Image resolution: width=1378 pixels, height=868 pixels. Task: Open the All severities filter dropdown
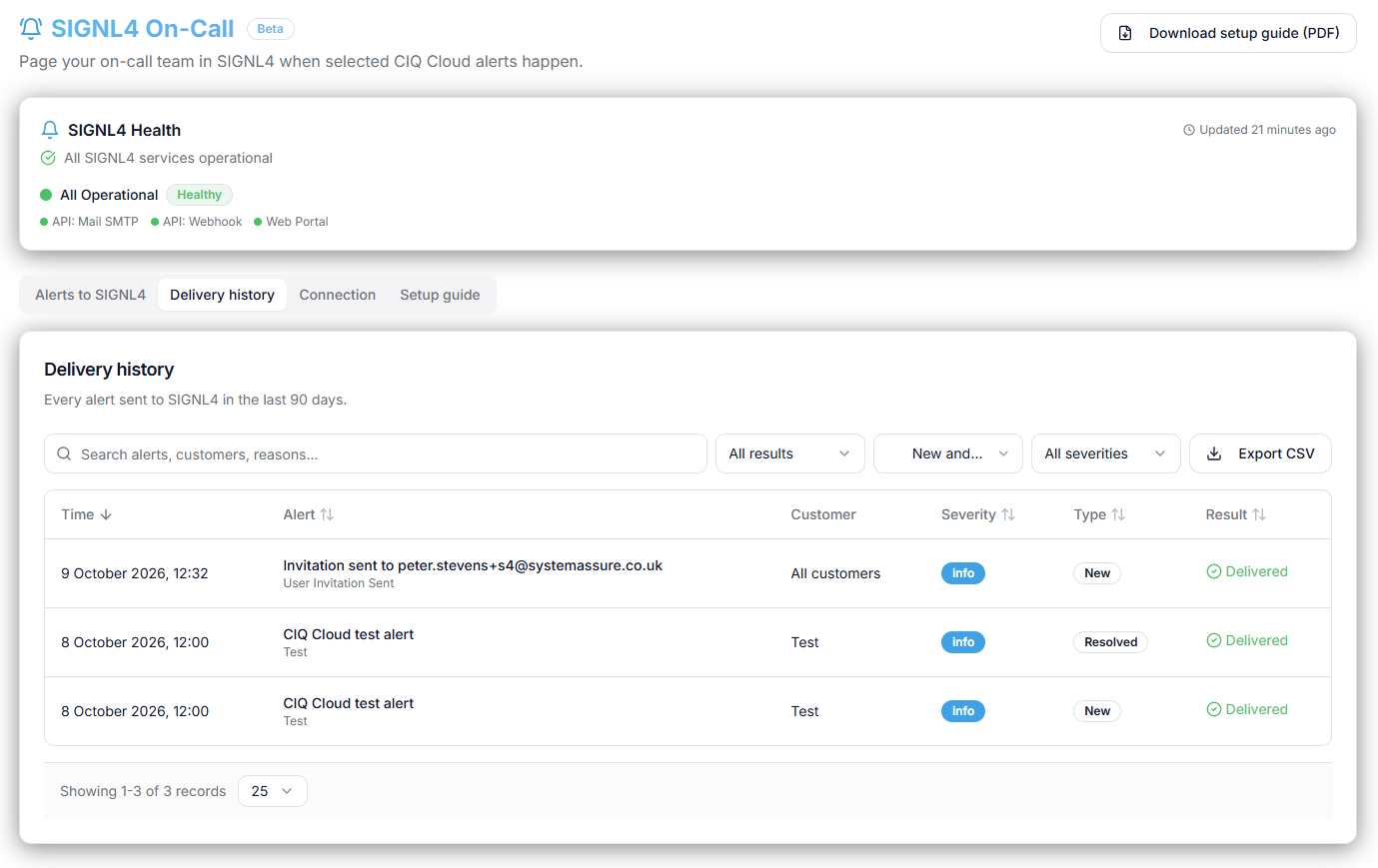(x=1106, y=453)
